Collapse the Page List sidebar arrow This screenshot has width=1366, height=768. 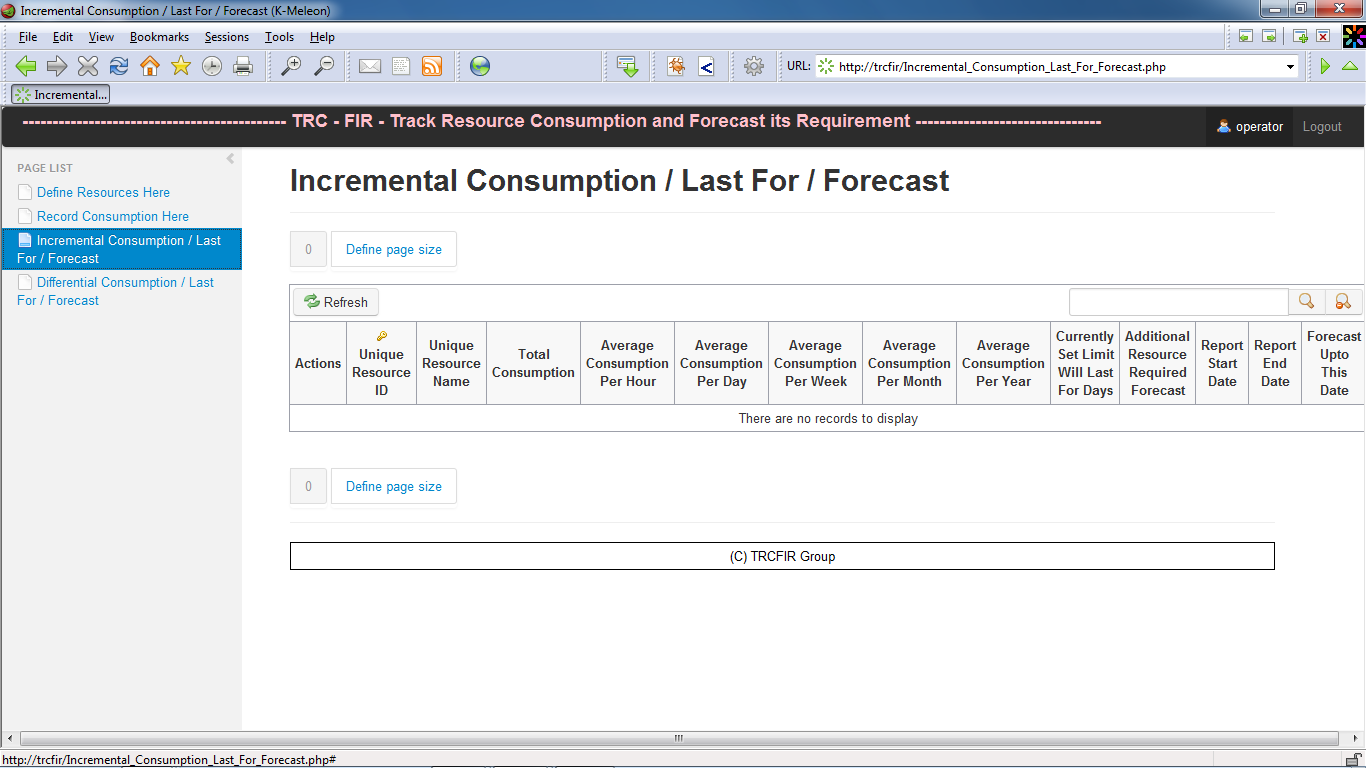(x=230, y=159)
